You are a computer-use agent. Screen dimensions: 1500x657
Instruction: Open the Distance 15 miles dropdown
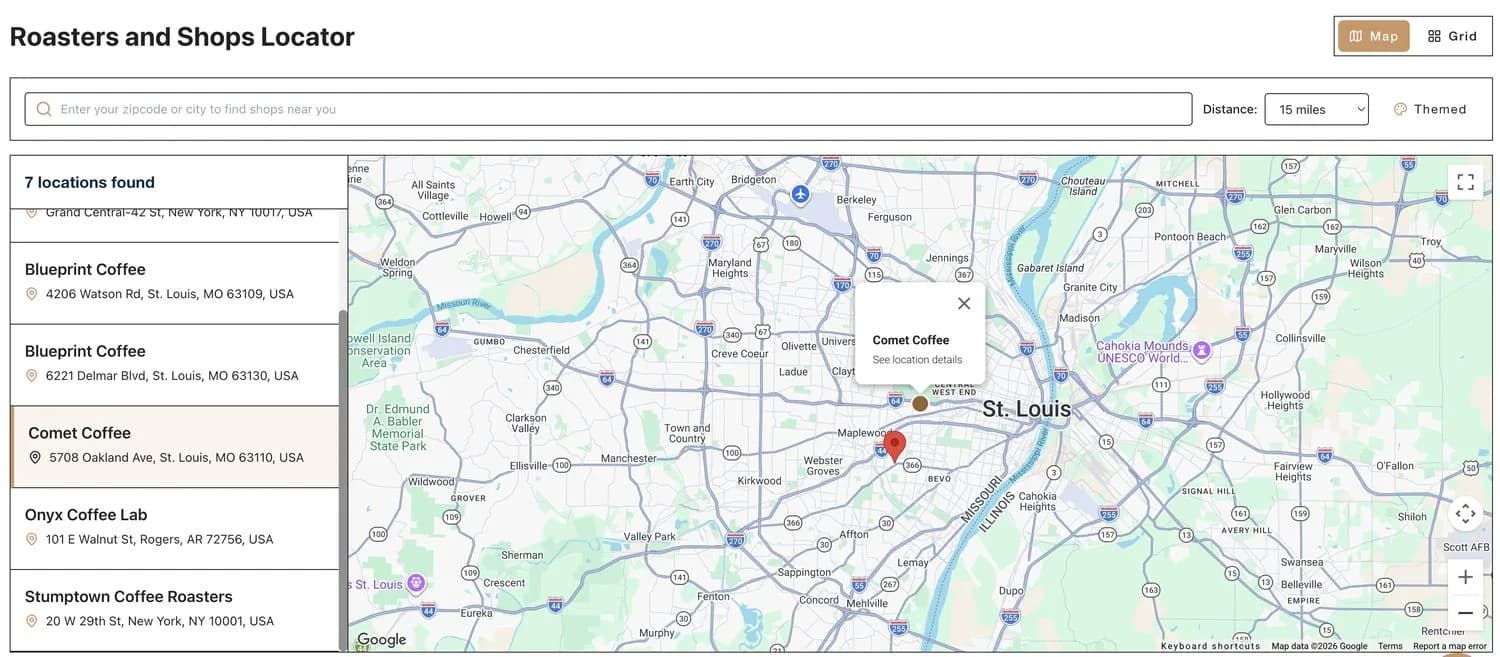coord(1316,109)
